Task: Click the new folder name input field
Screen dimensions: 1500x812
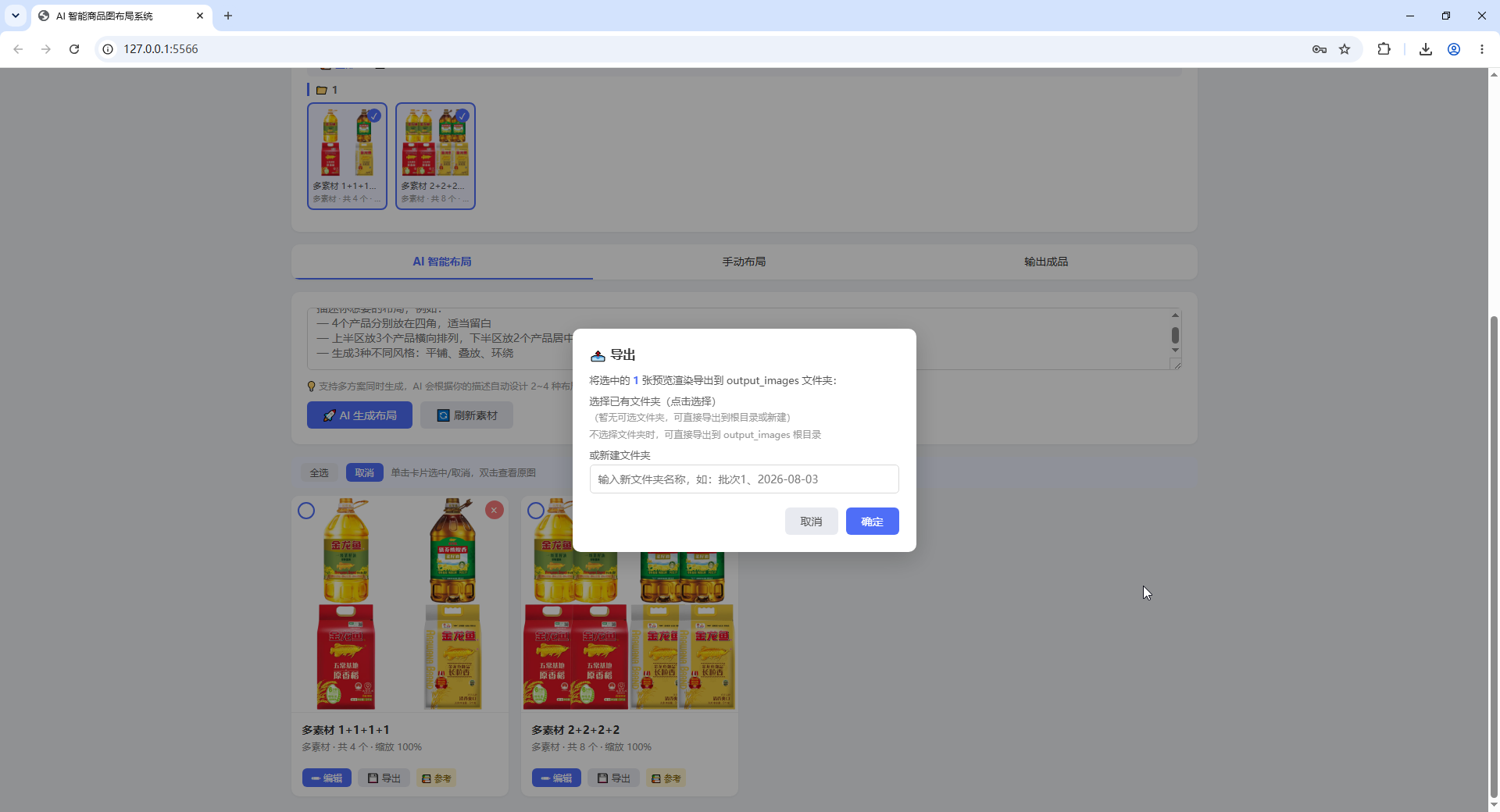Action: pos(744,479)
